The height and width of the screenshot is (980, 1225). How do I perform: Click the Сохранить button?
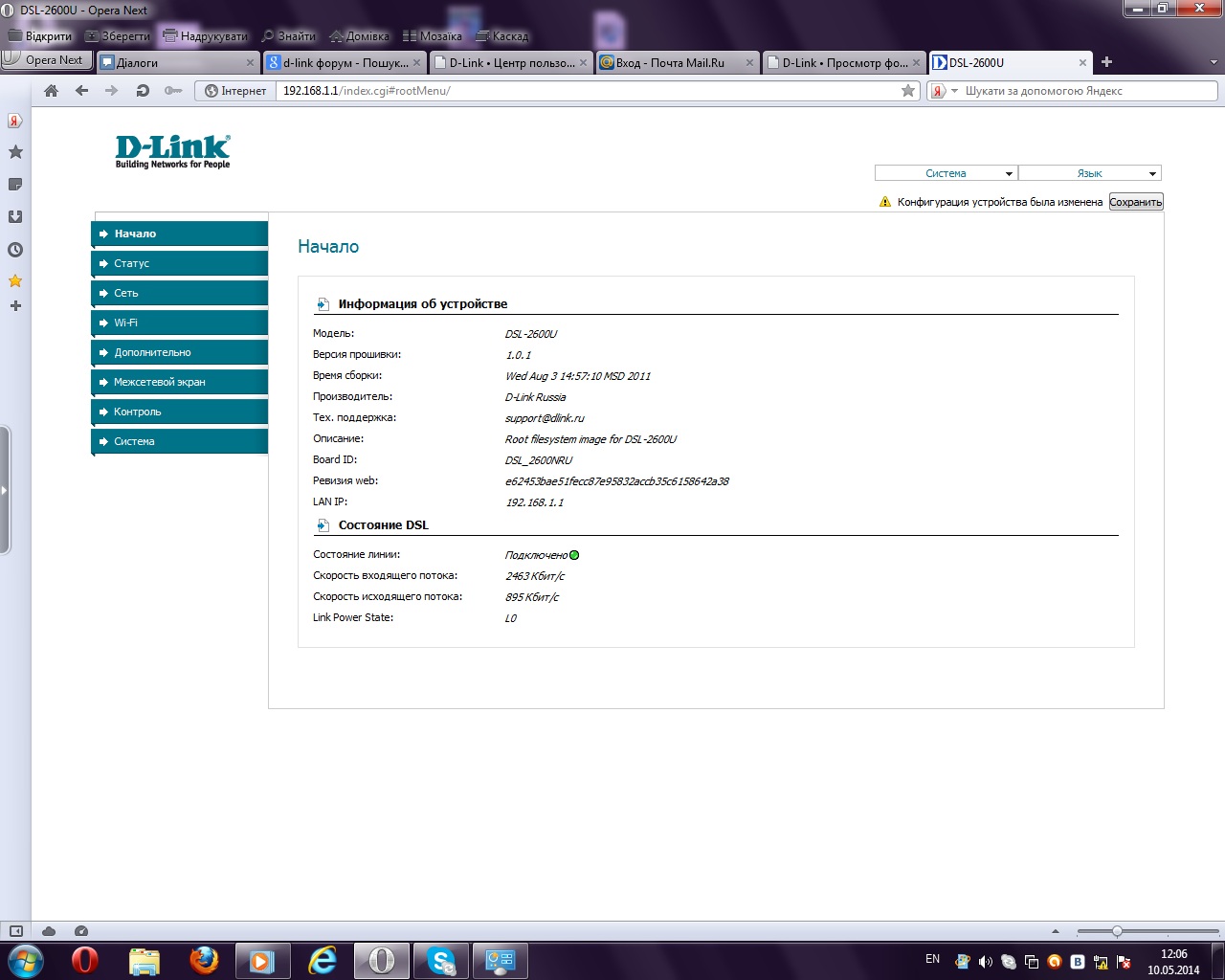click(1135, 202)
